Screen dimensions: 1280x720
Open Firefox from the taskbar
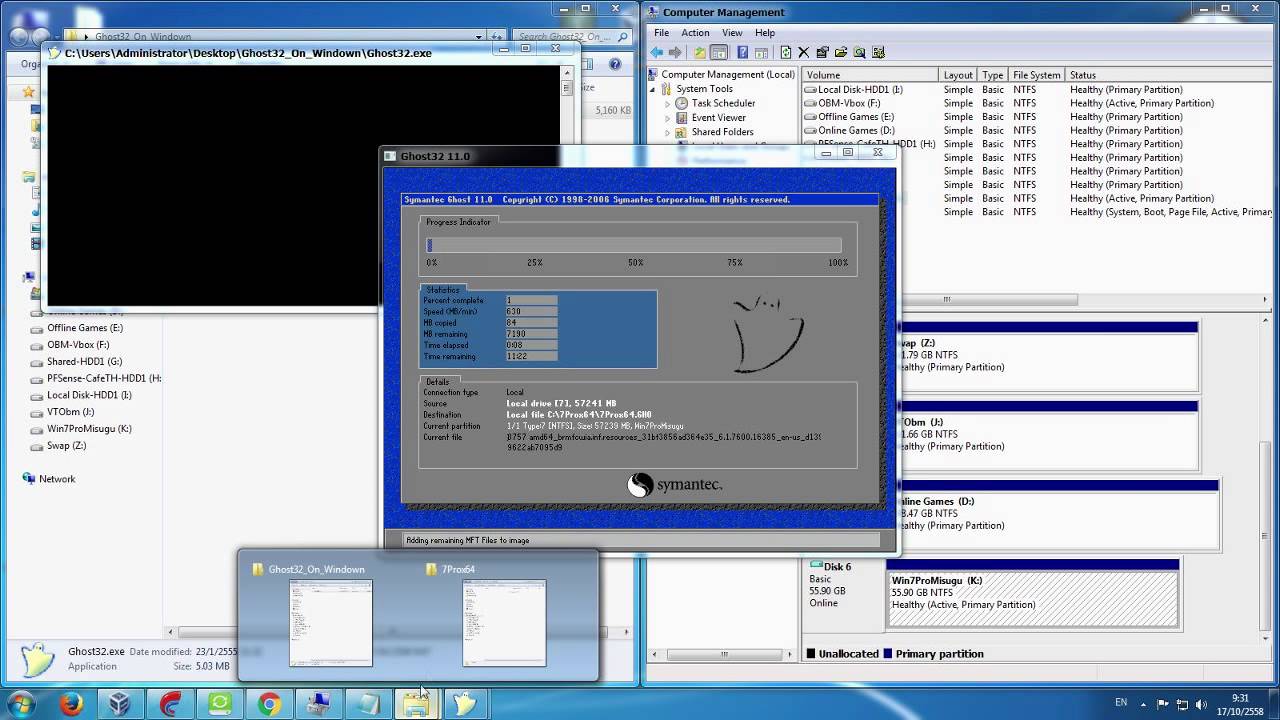point(71,704)
